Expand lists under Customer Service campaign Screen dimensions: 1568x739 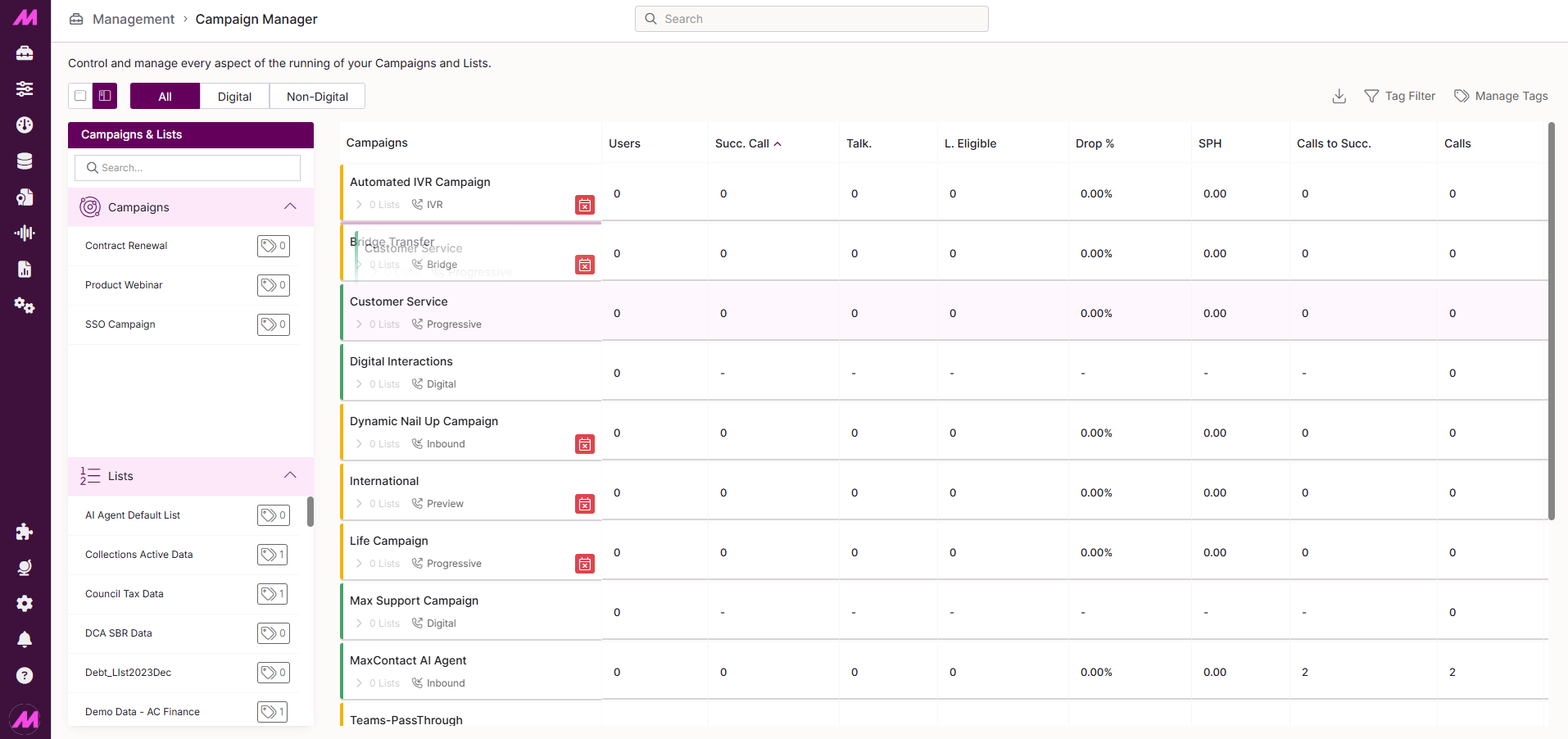pyautogui.click(x=359, y=324)
